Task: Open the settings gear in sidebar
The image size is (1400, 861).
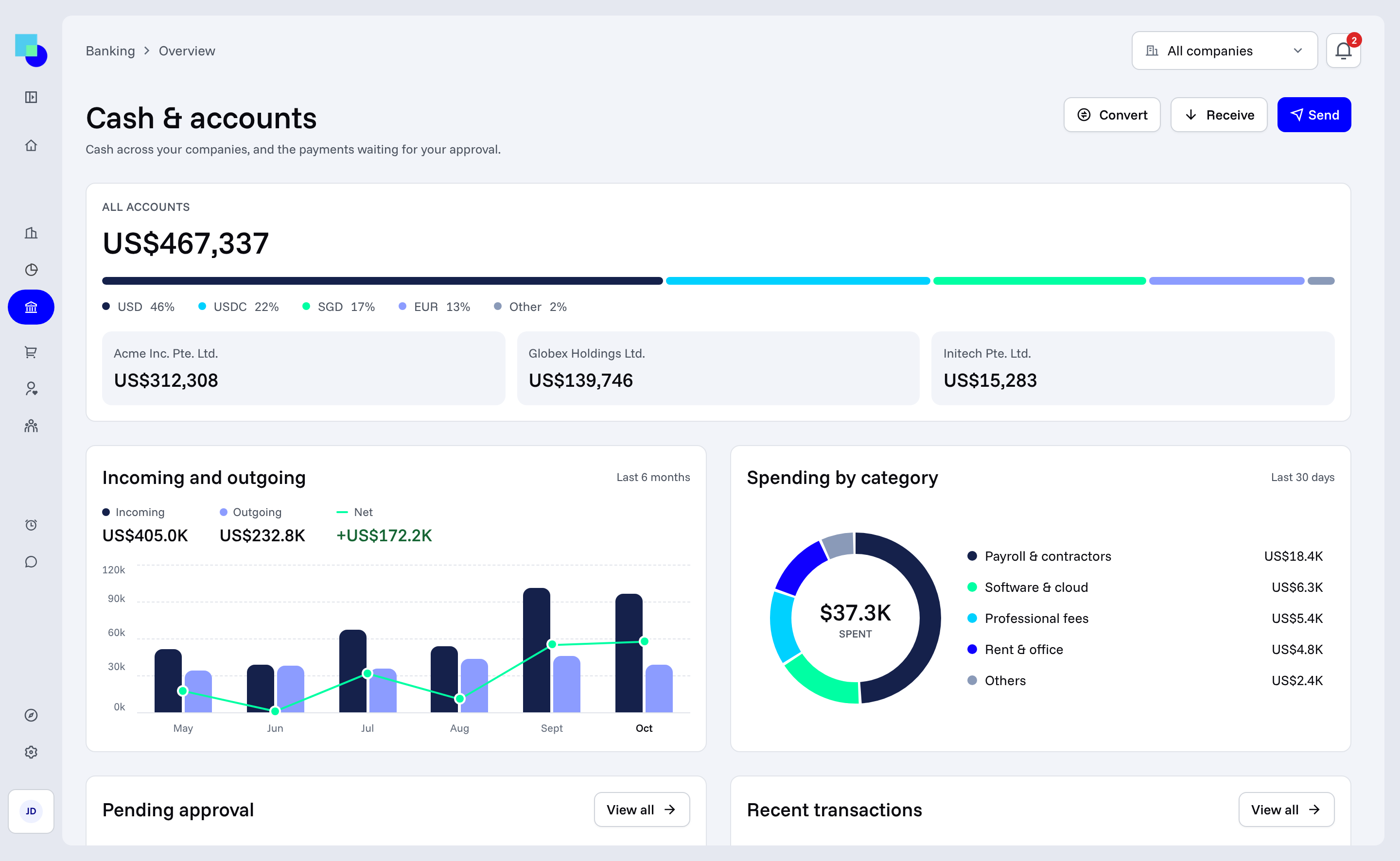Action: (x=31, y=752)
